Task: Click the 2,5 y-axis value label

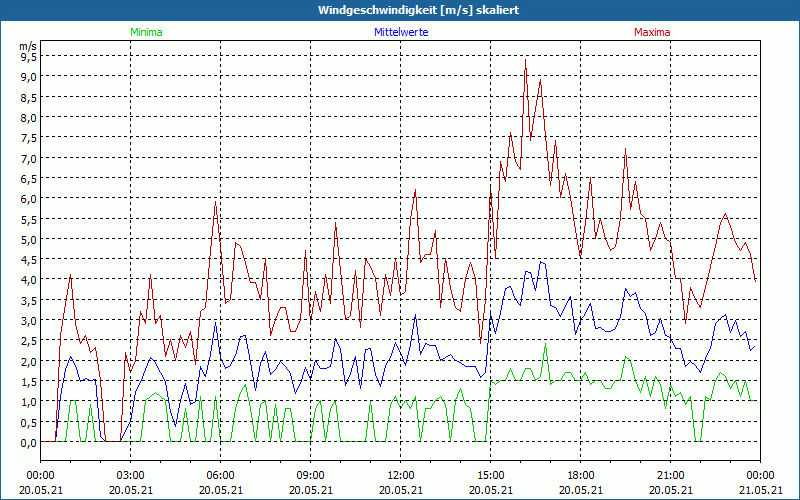Action: tap(28, 341)
